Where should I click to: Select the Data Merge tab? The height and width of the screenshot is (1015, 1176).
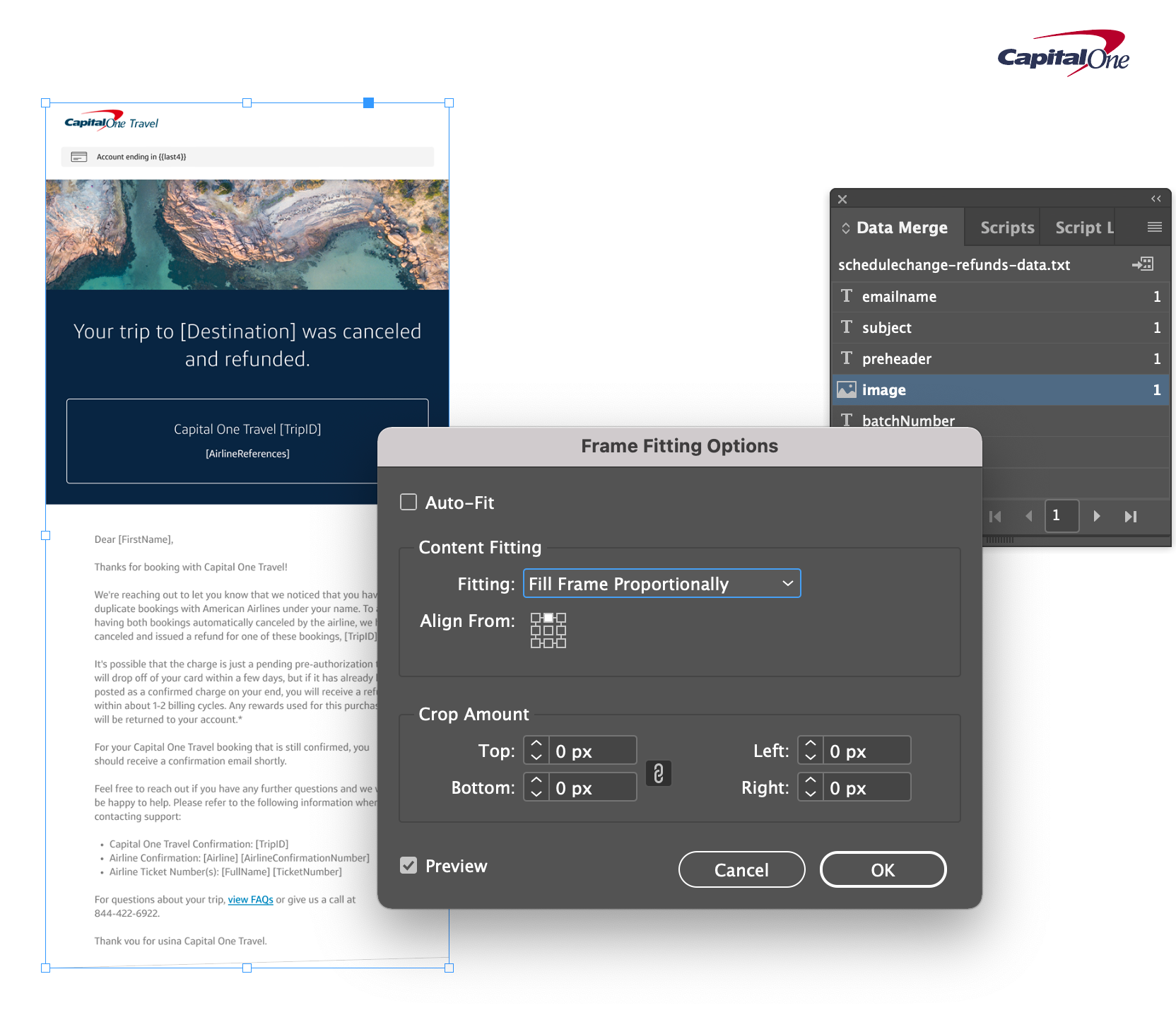click(x=895, y=228)
